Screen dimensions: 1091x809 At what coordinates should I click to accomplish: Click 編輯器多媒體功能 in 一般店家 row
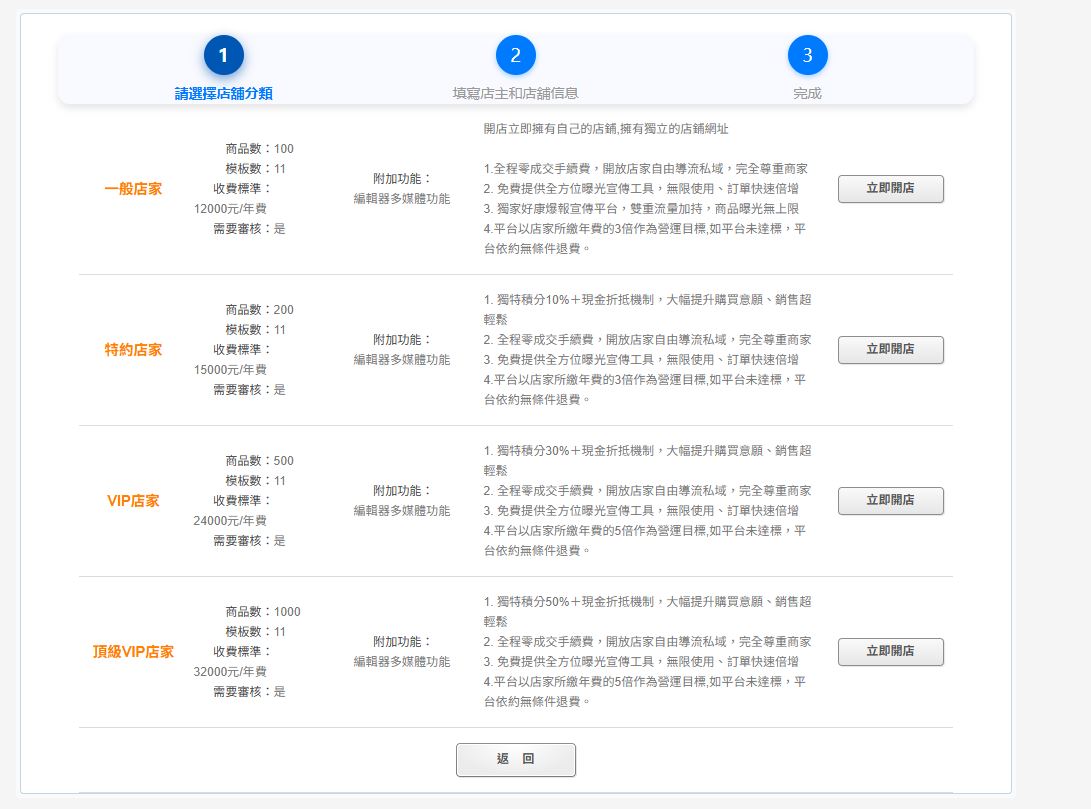402,198
